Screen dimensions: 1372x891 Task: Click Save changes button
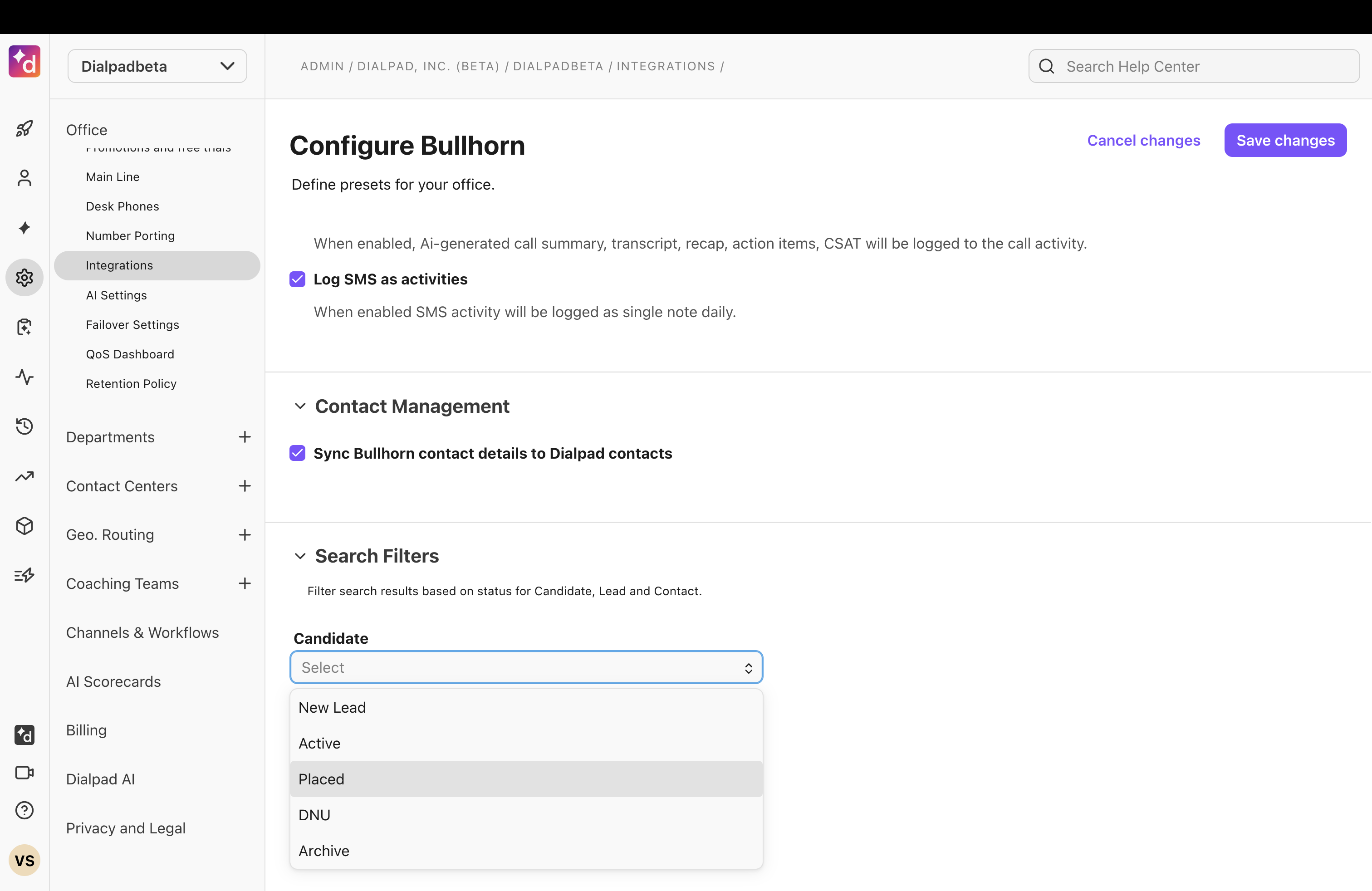coord(1285,140)
